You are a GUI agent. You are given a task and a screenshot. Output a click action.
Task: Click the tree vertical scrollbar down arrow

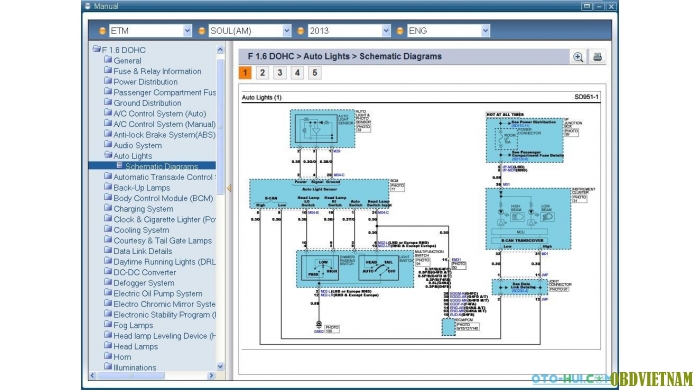220,367
